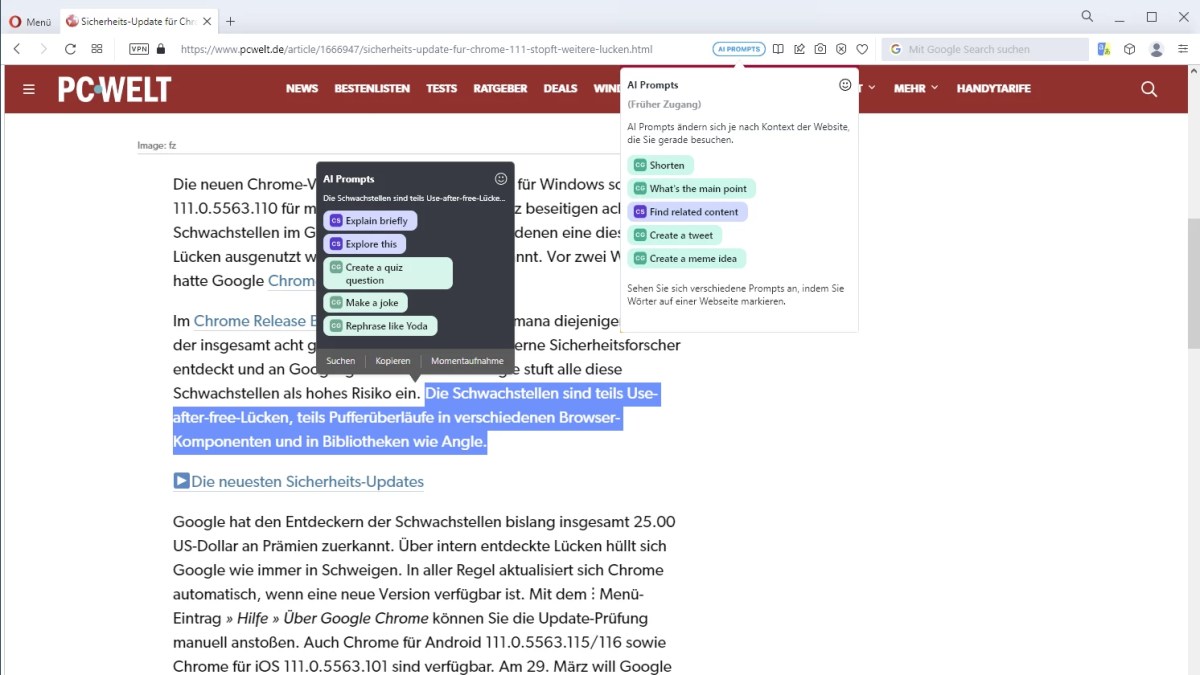This screenshot has width=1200, height=675.
Task: Click the AI PROMPTS pill button
Action: (739, 49)
